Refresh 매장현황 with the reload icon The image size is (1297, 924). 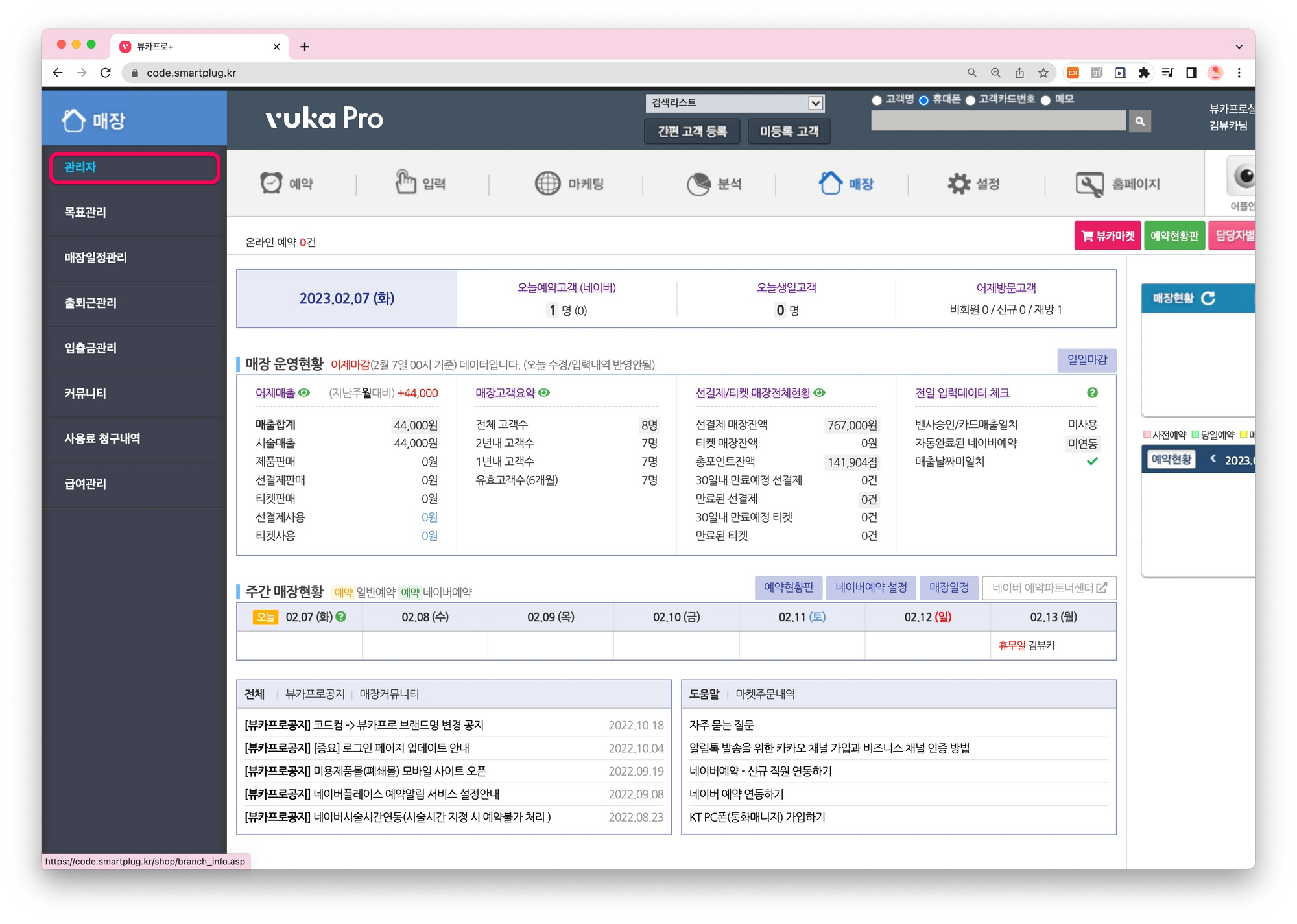tap(1208, 298)
